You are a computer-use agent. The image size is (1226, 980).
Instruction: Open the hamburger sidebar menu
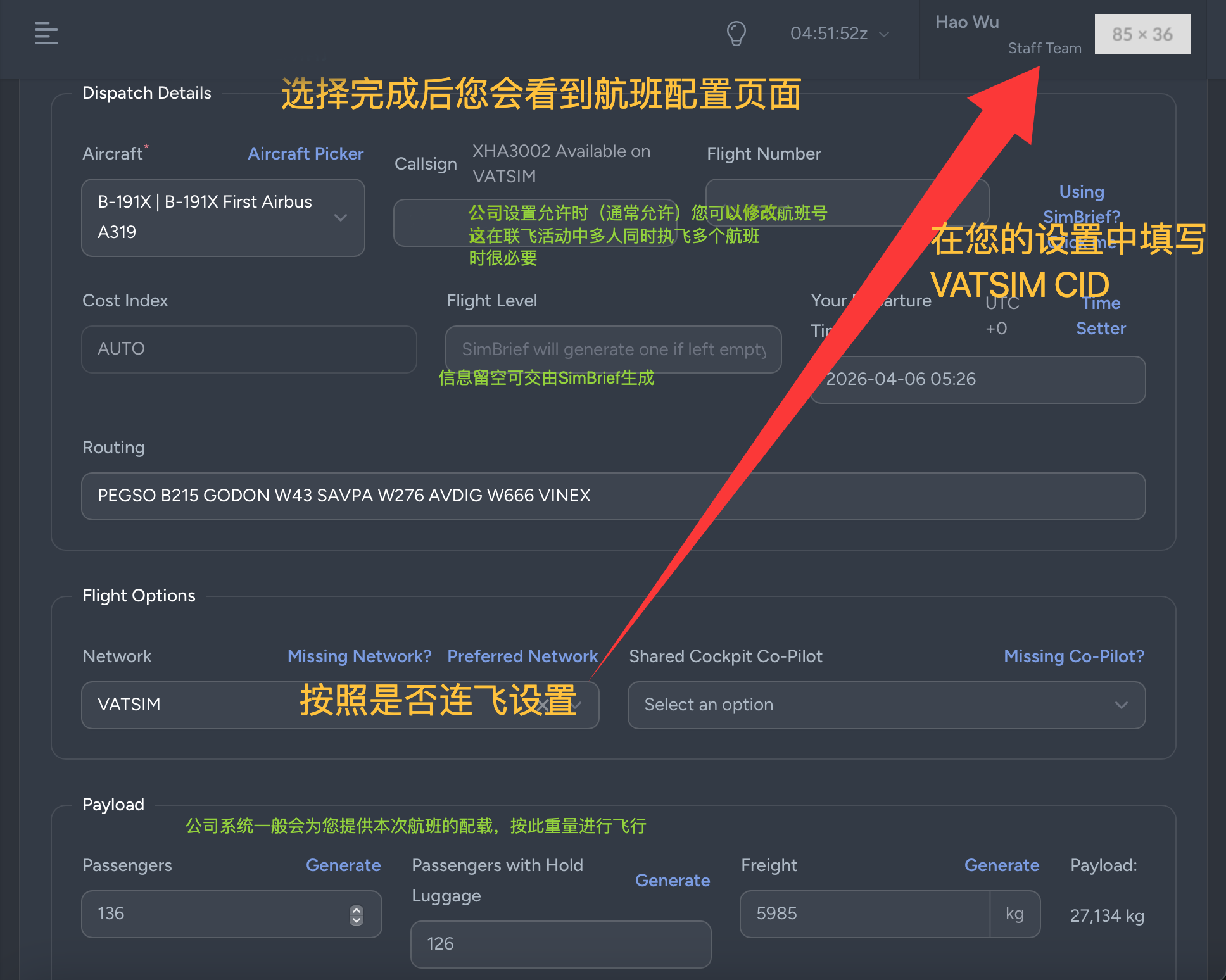(46, 33)
